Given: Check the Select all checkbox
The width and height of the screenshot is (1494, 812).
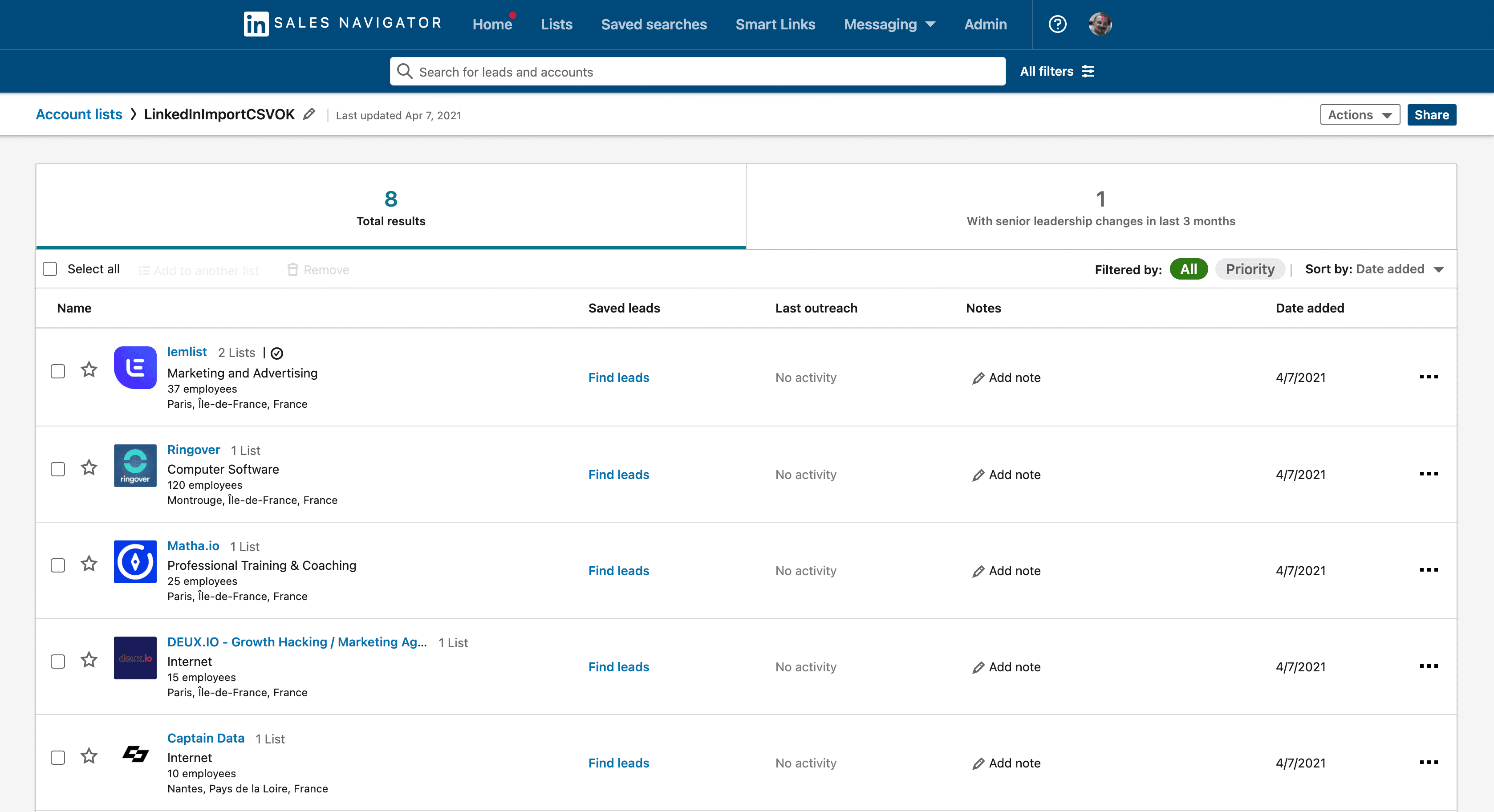Looking at the screenshot, I should click(x=50, y=269).
